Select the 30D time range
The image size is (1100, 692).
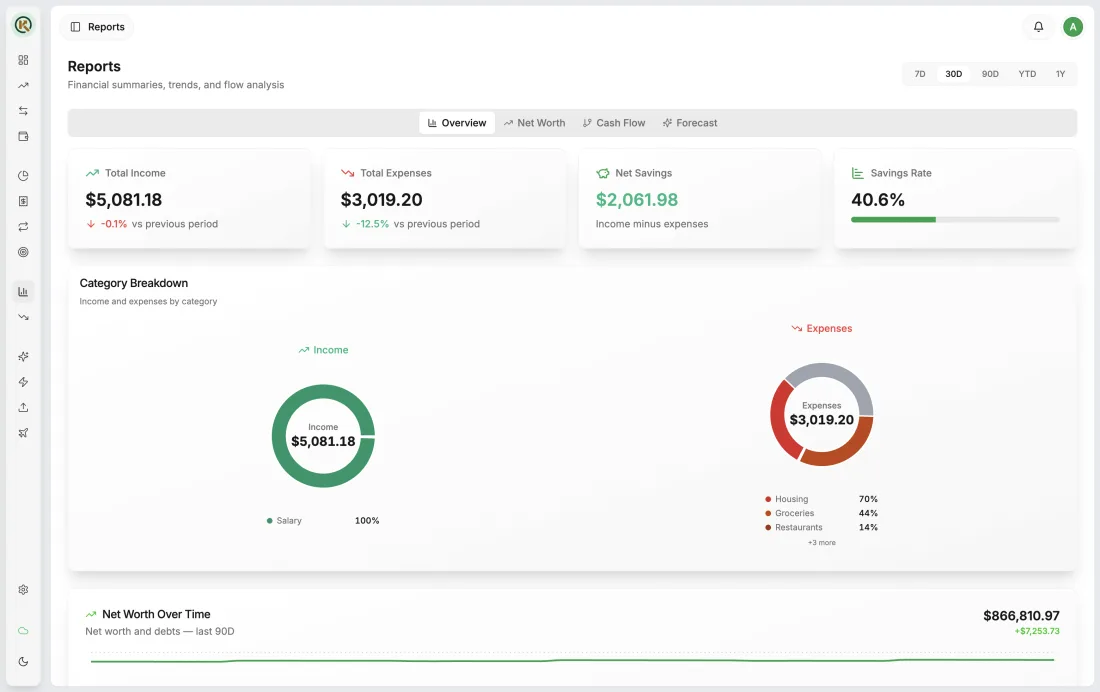[953, 74]
